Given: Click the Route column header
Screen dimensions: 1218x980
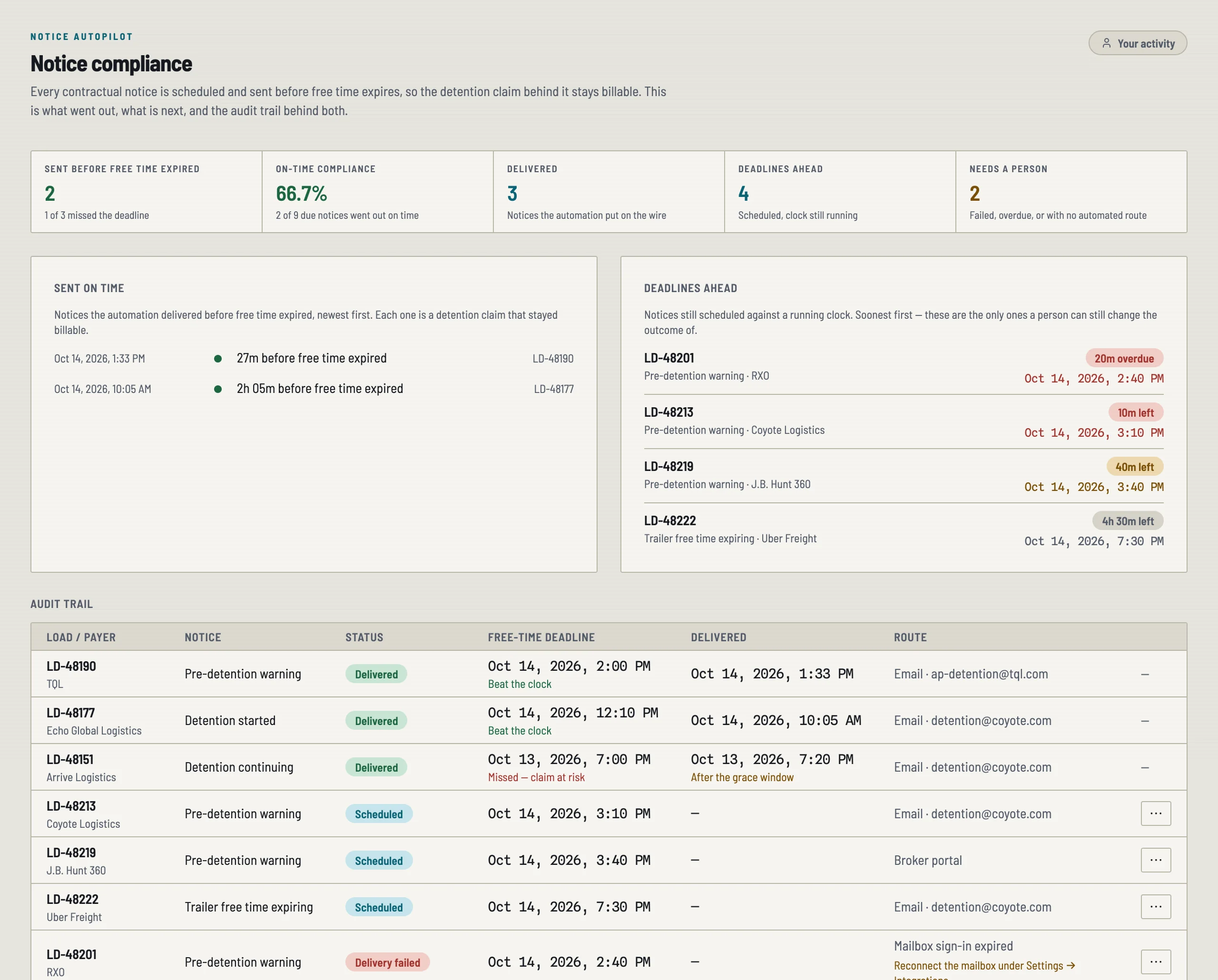Looking at the screenshot, I should click(x=910, y=637).
